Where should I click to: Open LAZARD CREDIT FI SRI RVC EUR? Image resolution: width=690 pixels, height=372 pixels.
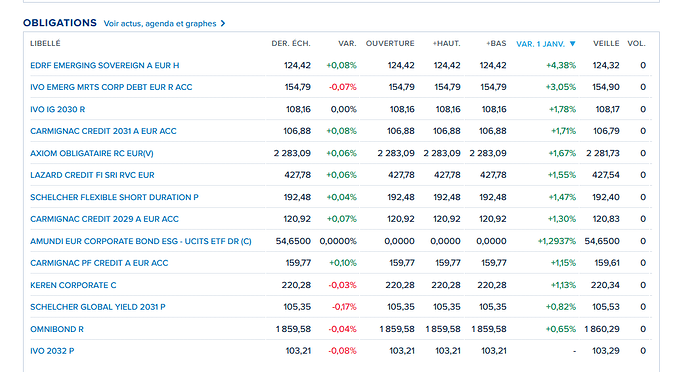click(x=92, y=175)
